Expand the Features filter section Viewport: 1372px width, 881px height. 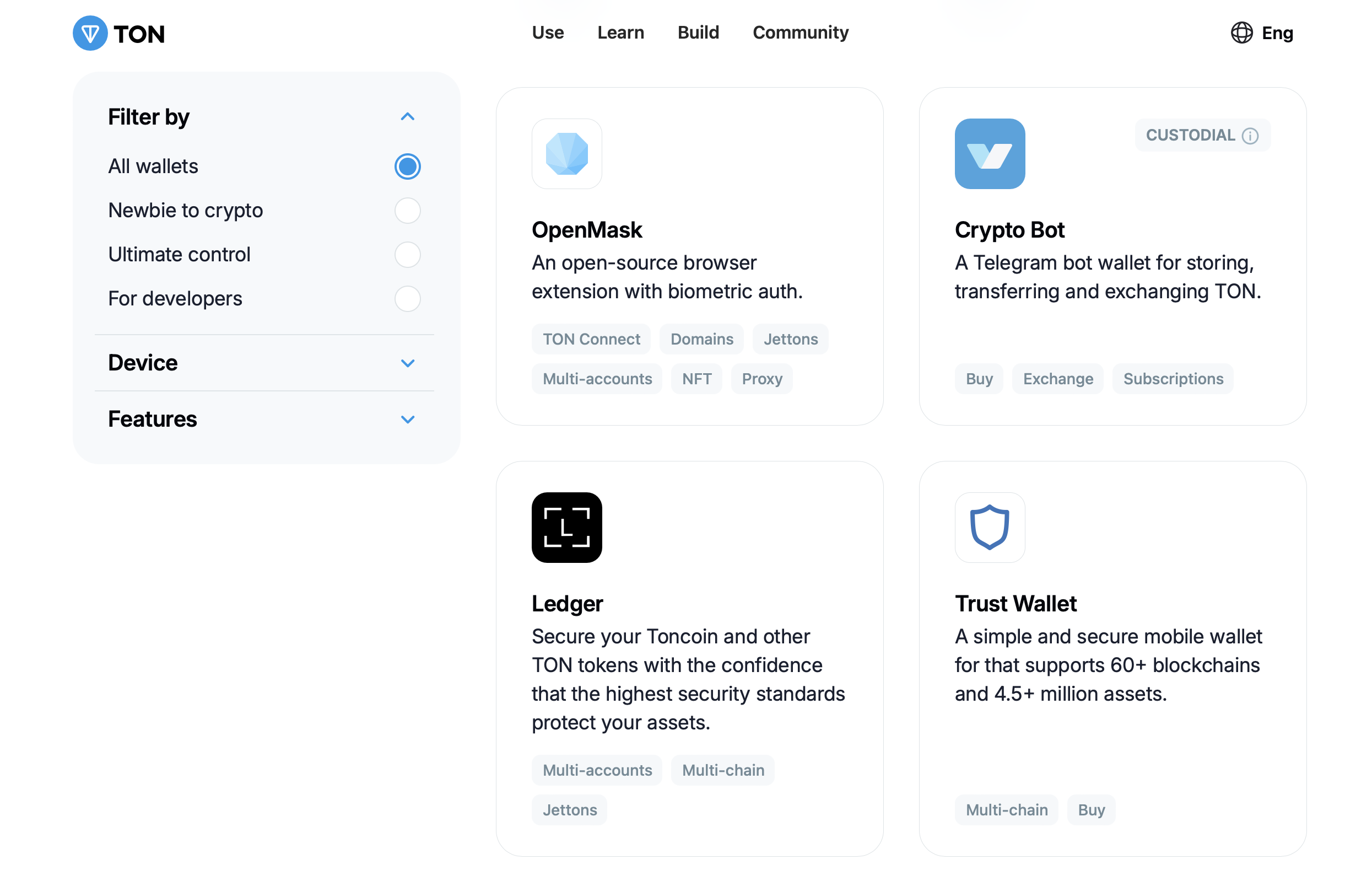pos(407,420)
